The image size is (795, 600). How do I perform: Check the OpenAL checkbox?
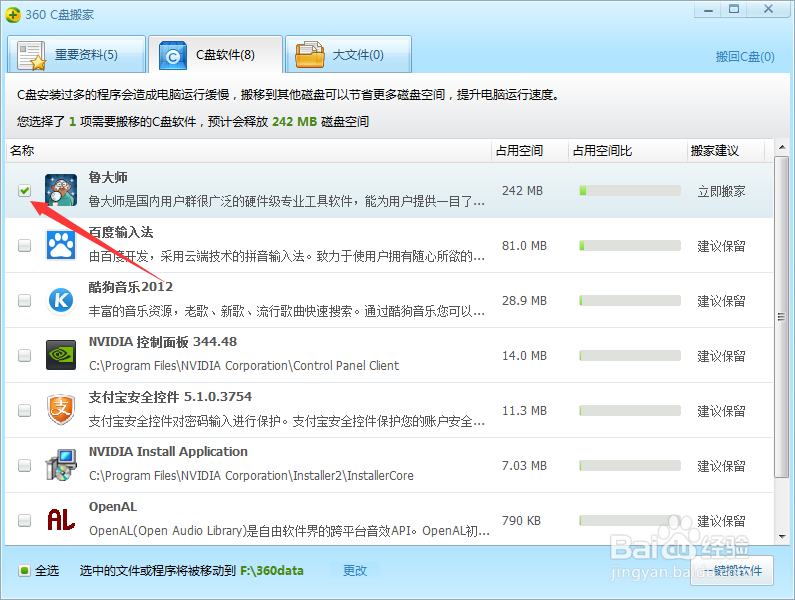click(24, 520)
